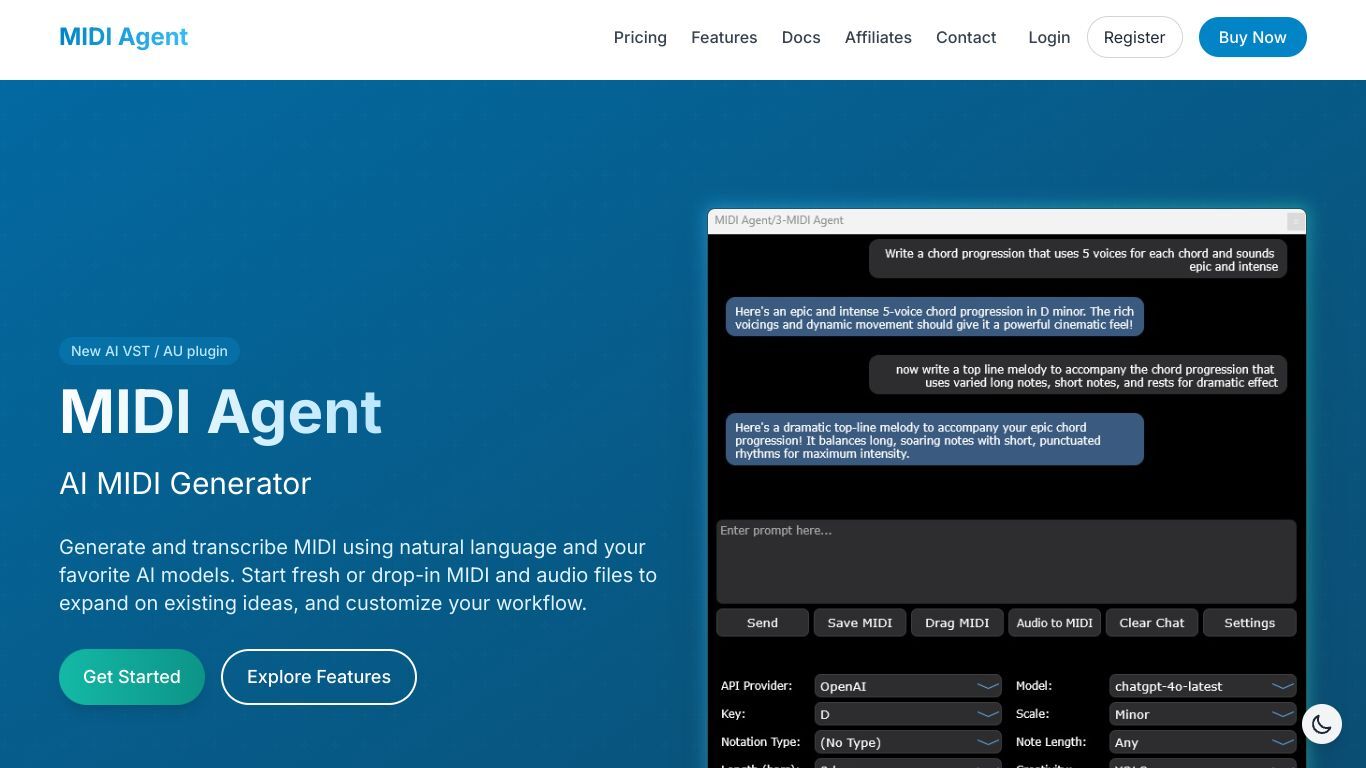Click the Audio to MIDI button
Image resolution: width=1366 pixels, height=768 pixels.
click(1054, 622)
